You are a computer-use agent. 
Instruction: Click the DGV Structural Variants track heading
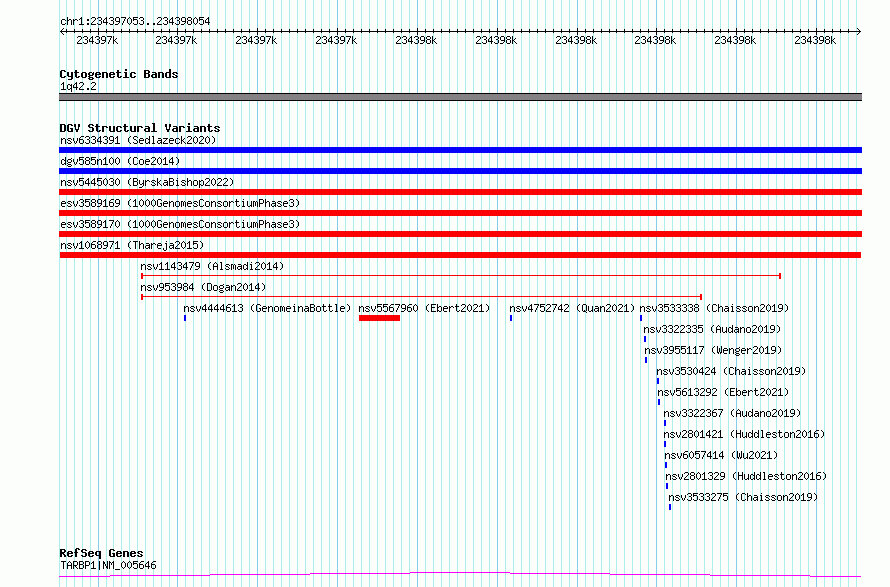point(139,128)
